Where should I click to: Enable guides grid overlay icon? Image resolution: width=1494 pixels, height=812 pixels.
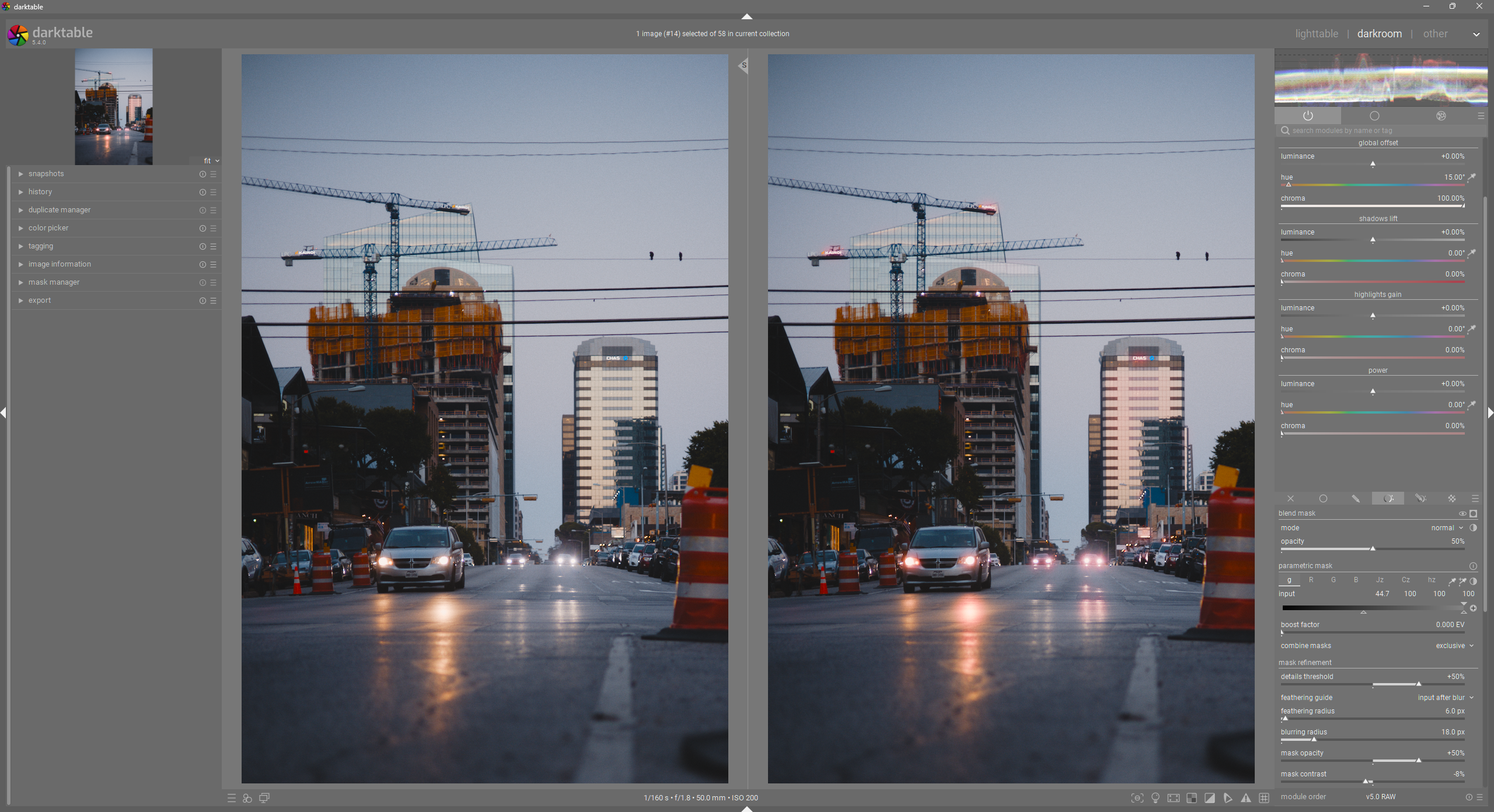click(x=1264, y=797)
